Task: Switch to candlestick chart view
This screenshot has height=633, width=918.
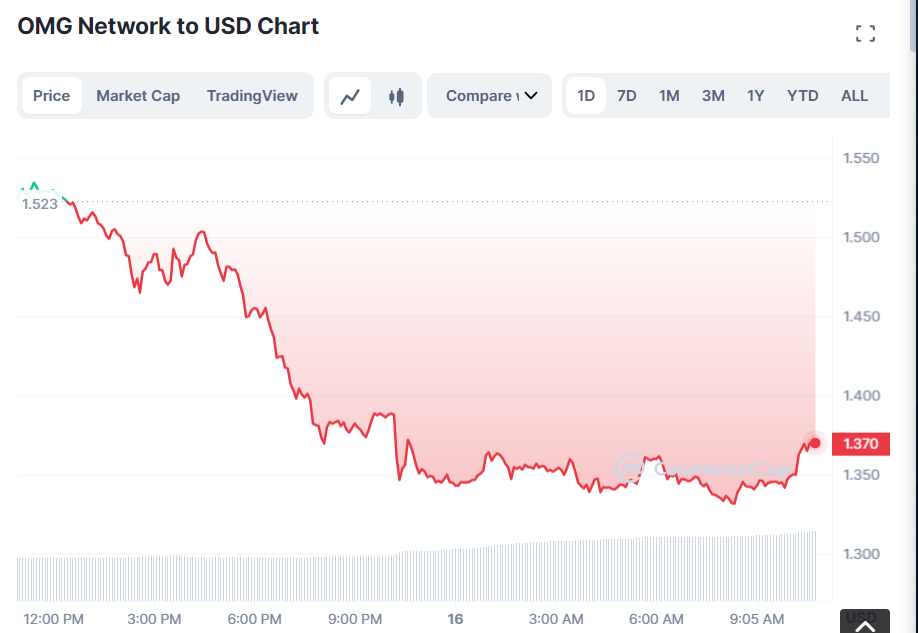Action: point(392,95)
